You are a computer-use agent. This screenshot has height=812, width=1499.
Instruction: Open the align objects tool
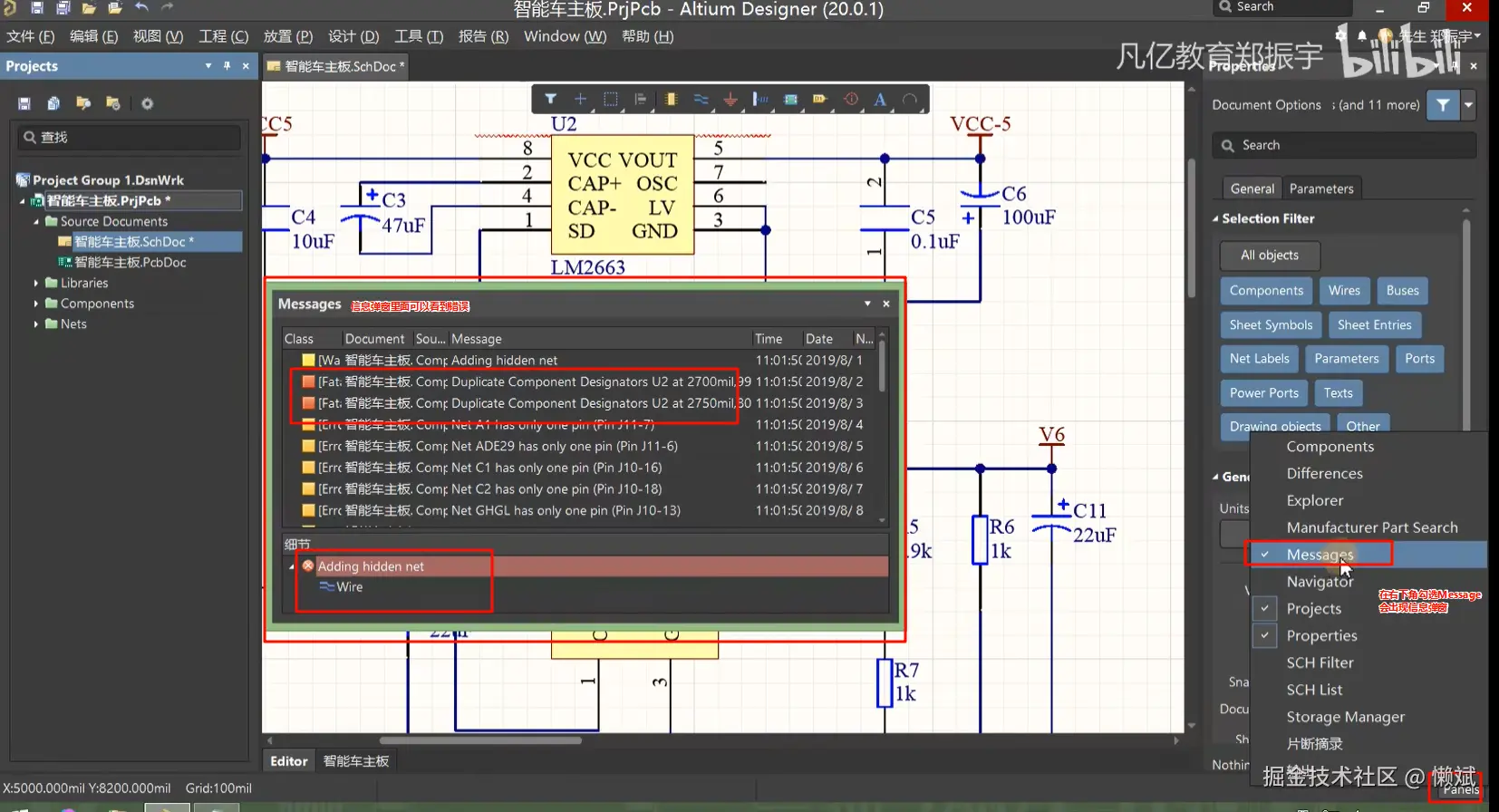point(641,99)
